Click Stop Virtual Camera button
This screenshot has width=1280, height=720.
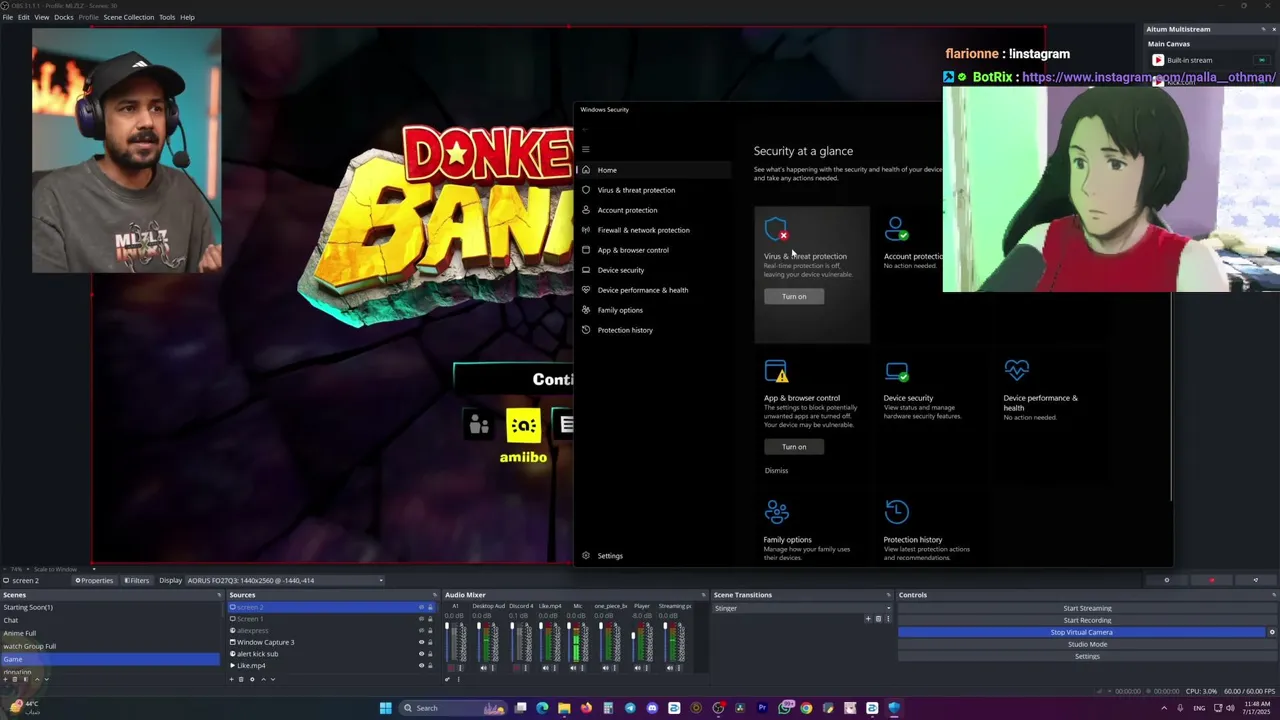pos(1081,632)
